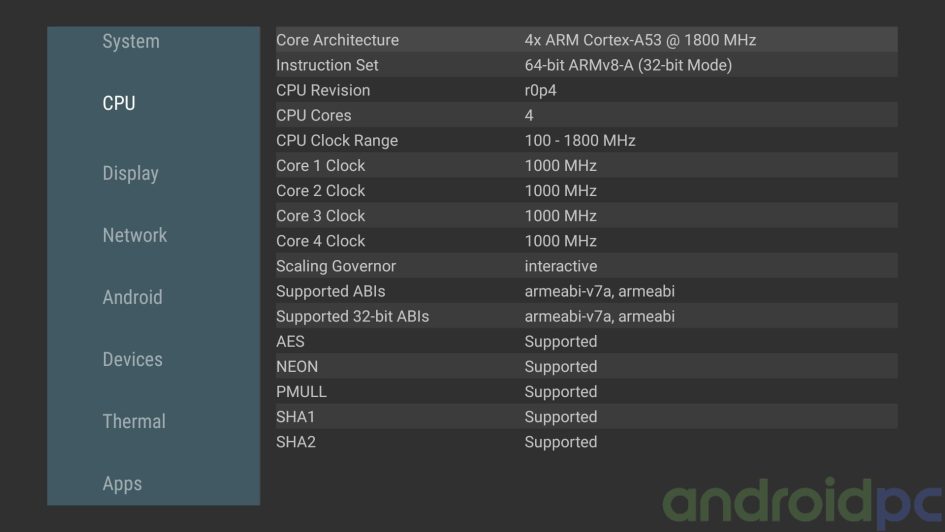
Task: Select the NEON support row
Action: (x=586, y=366)
